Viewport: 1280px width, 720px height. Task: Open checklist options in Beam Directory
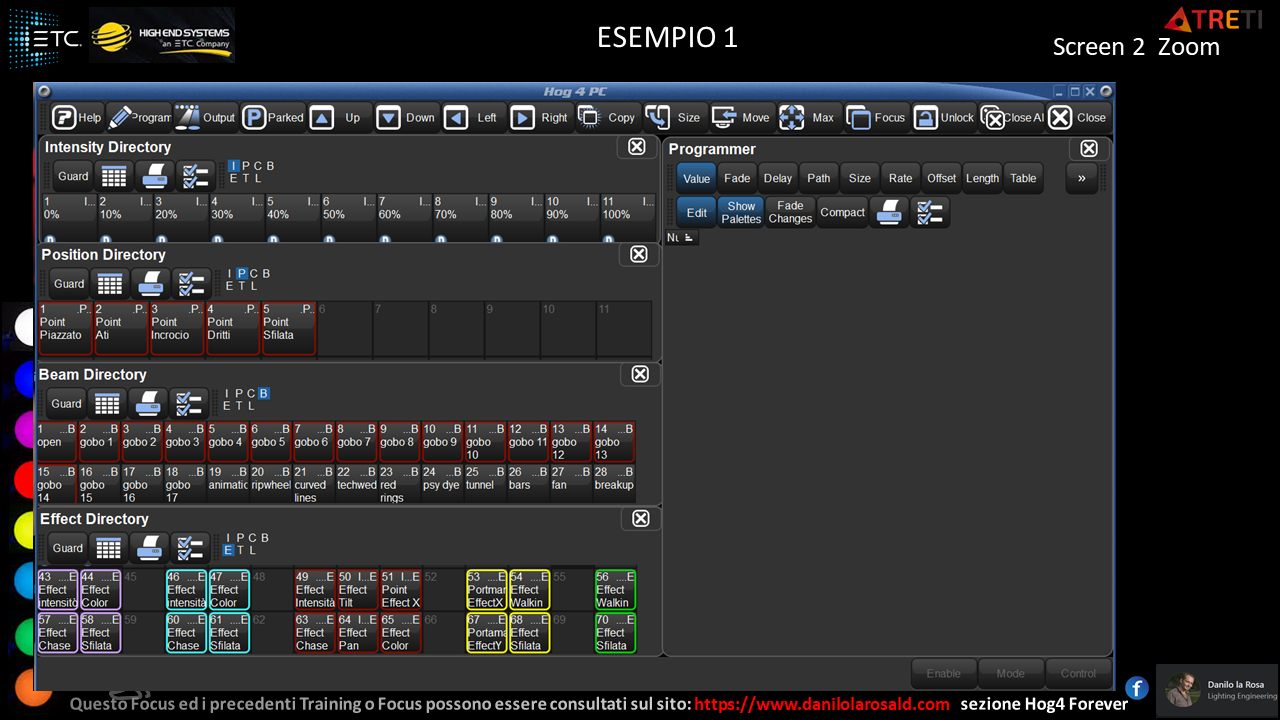coord(189,404)
